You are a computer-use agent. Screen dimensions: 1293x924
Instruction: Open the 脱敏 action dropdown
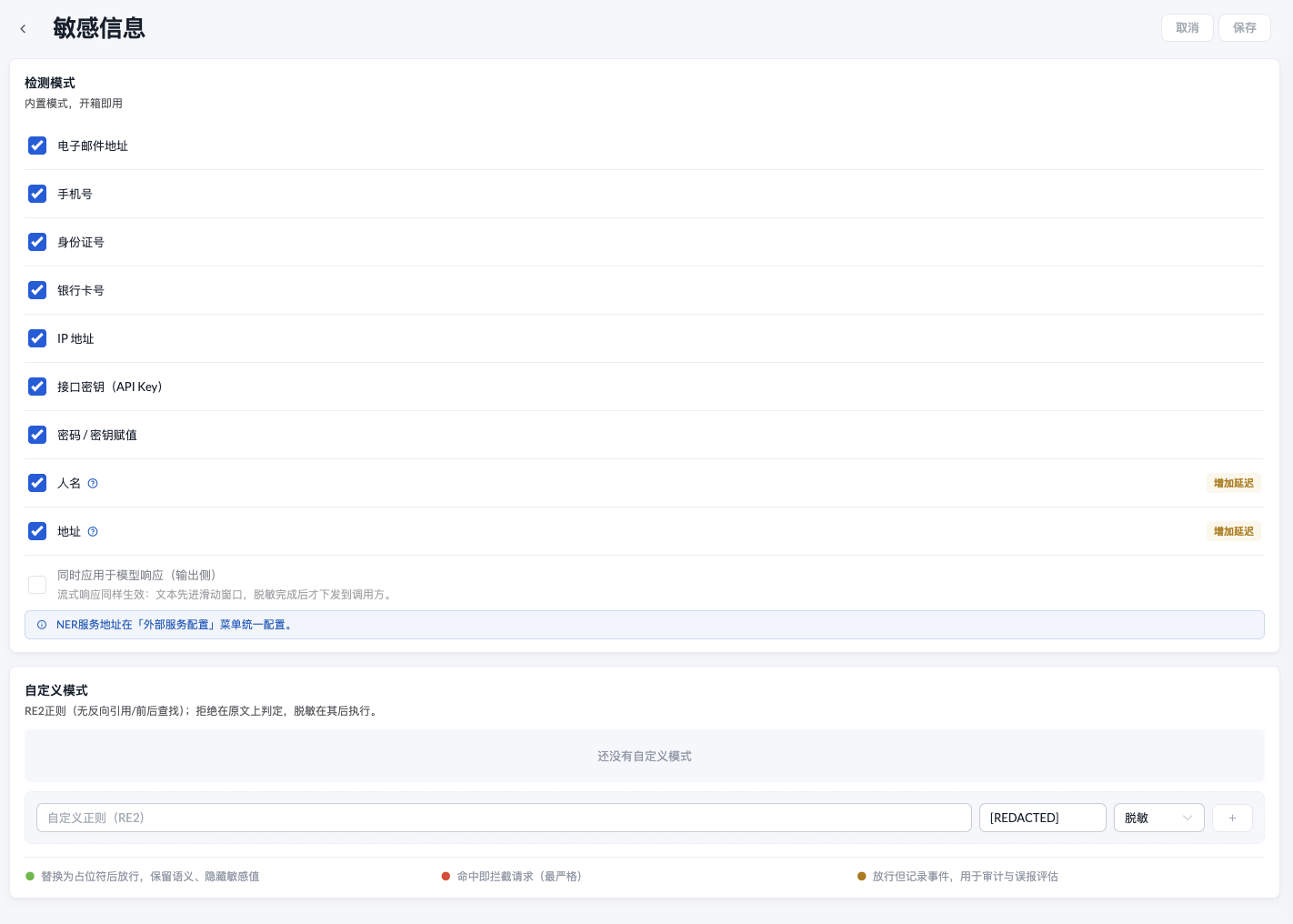[x=1158, y=818]
